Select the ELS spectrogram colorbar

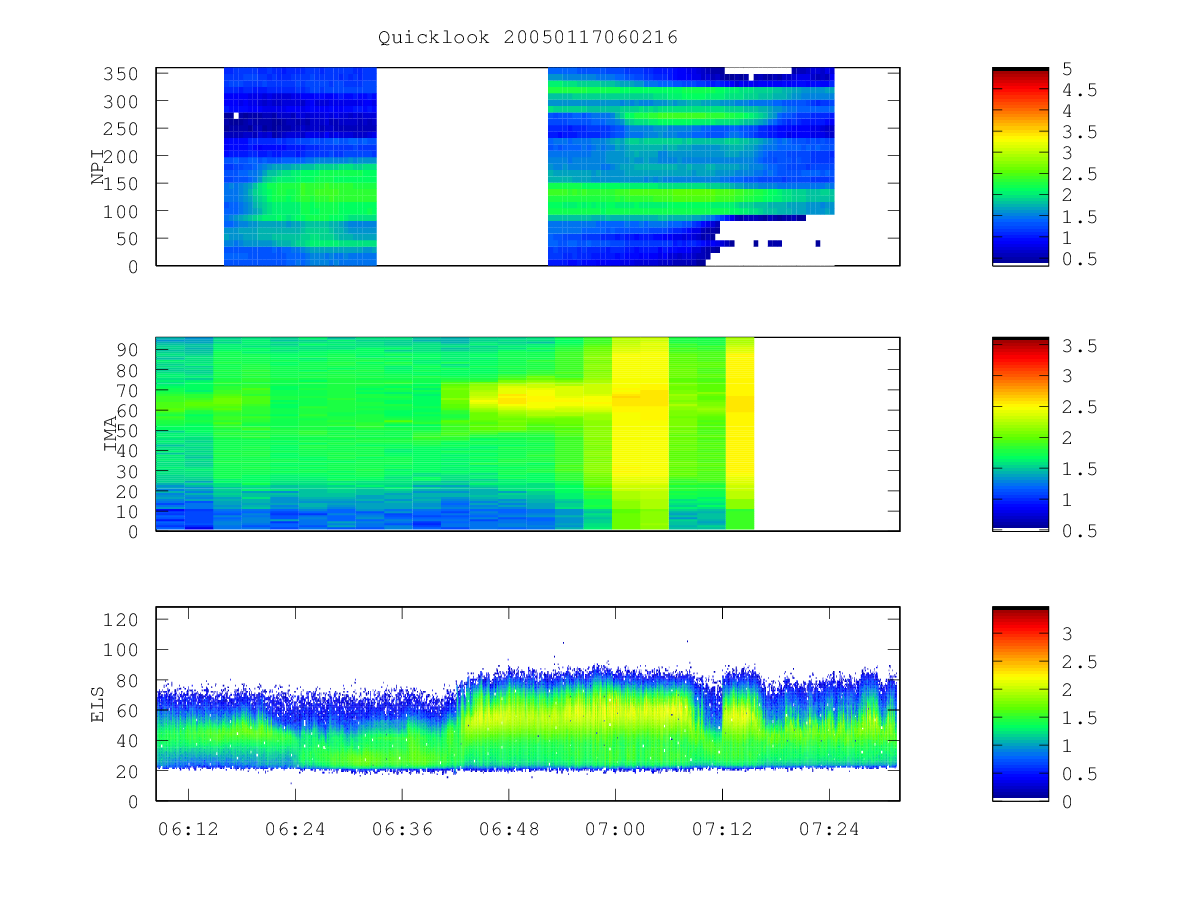1020,704
